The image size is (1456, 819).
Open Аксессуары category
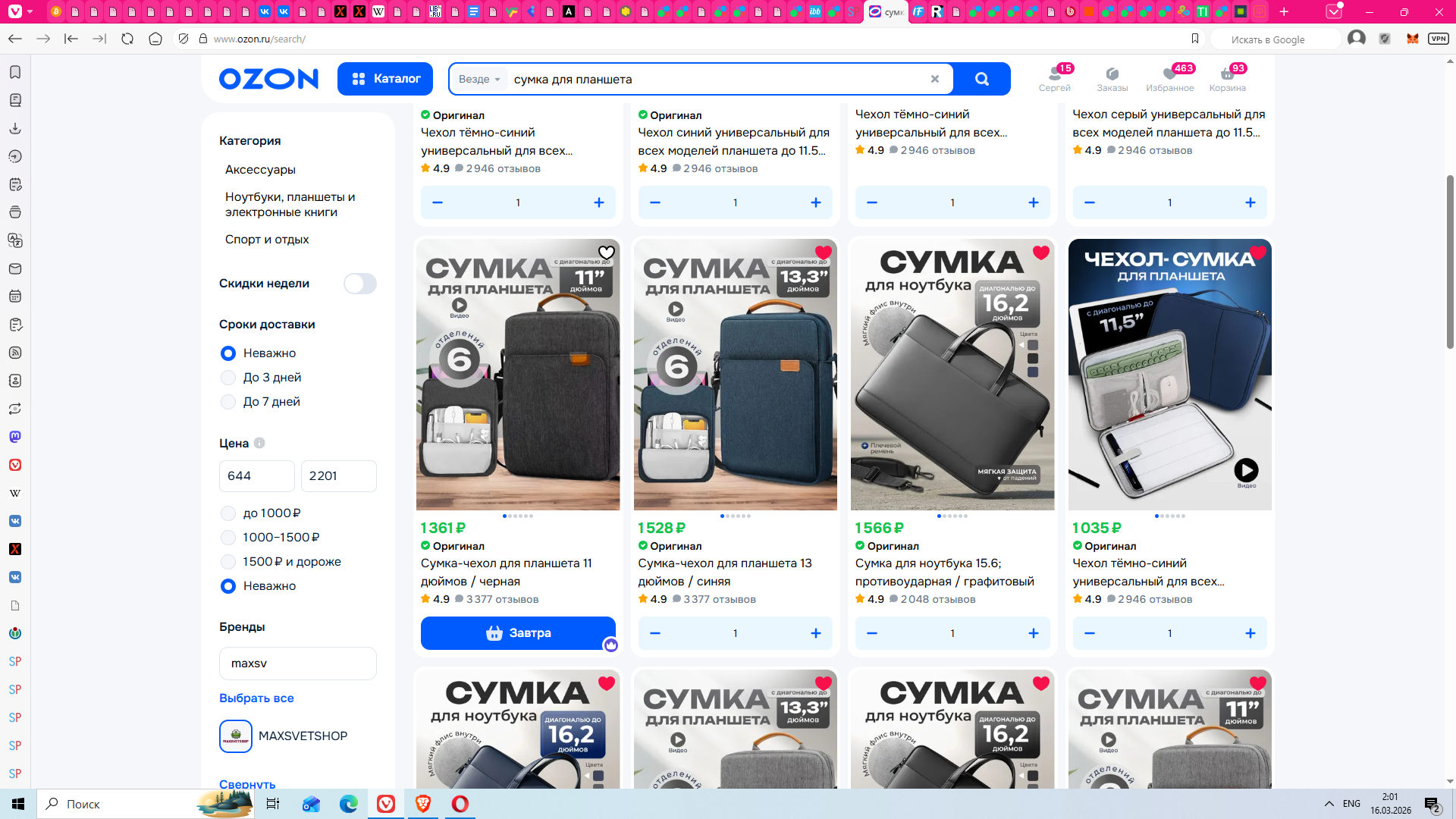[260, 170]
